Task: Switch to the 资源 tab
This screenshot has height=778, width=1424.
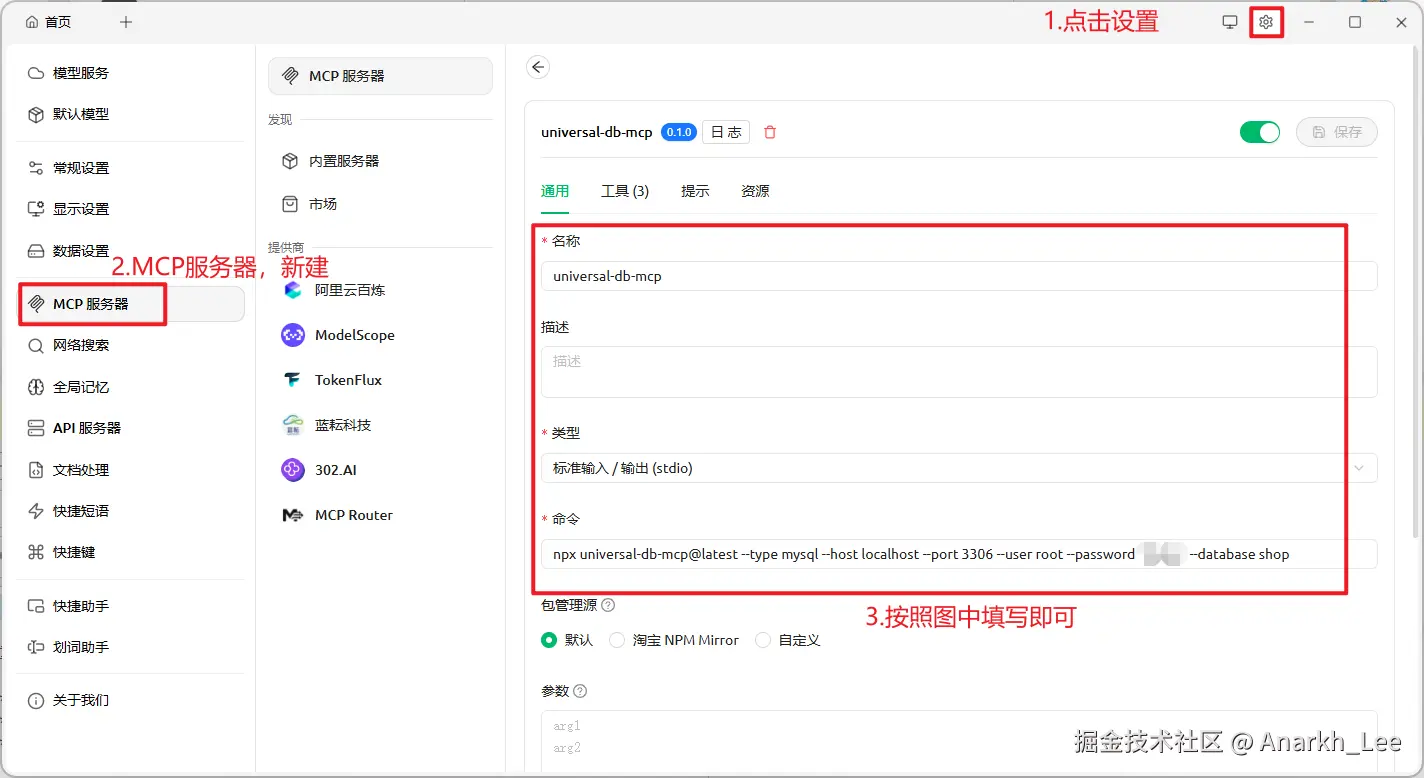Action: [755, 191]
